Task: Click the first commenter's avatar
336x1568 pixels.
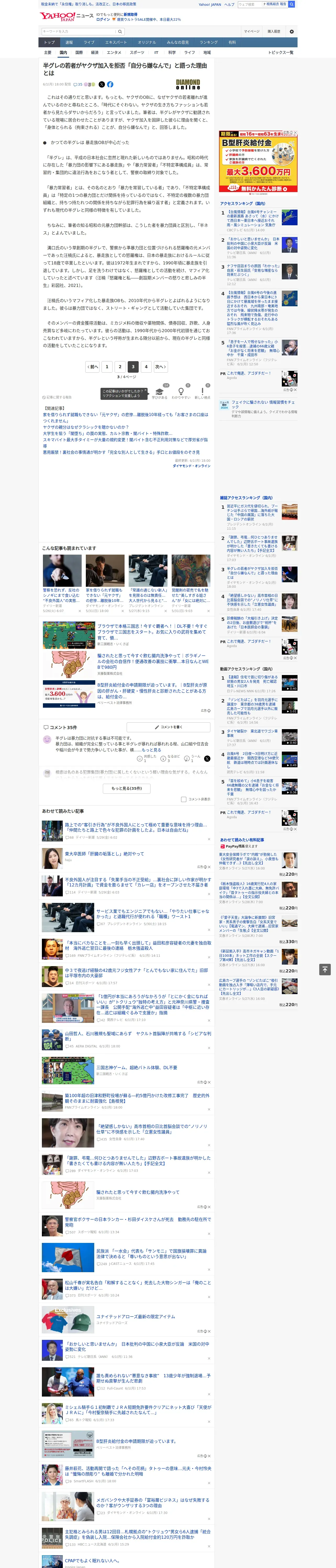Action: point(47,740)
